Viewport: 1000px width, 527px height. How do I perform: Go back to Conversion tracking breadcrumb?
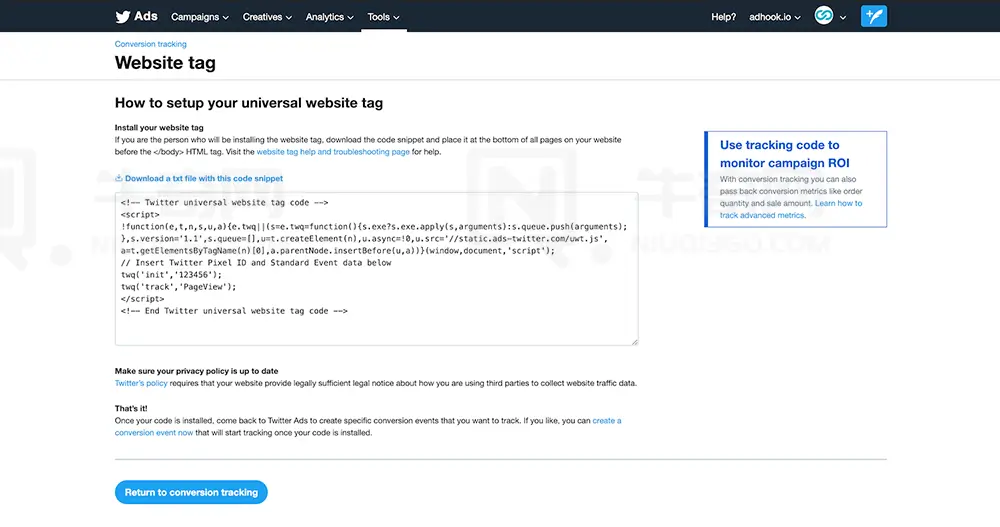click(151, 44)
